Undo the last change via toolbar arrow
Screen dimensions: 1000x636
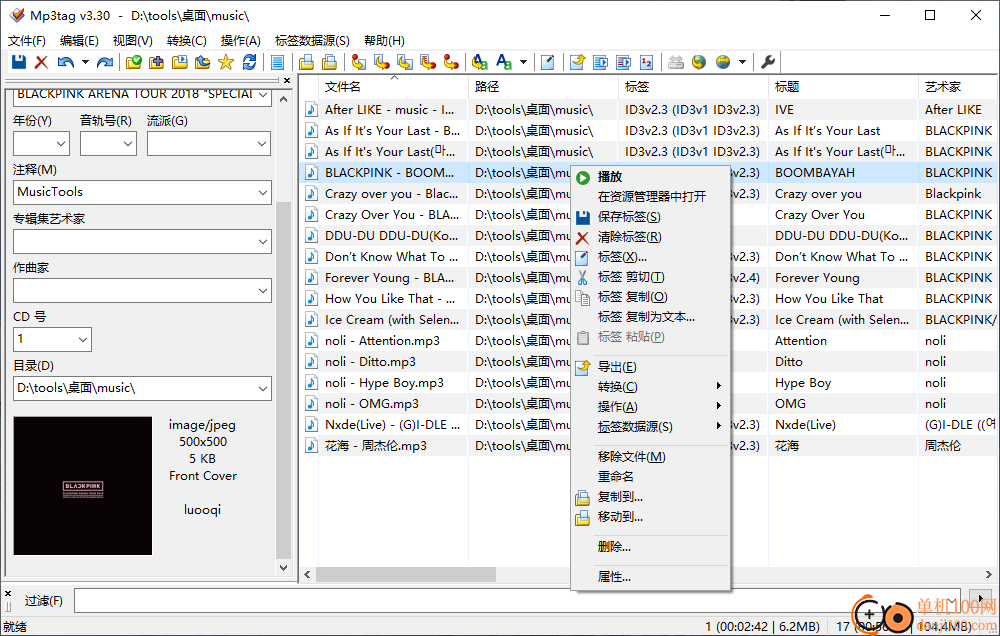tap(65, 62)
